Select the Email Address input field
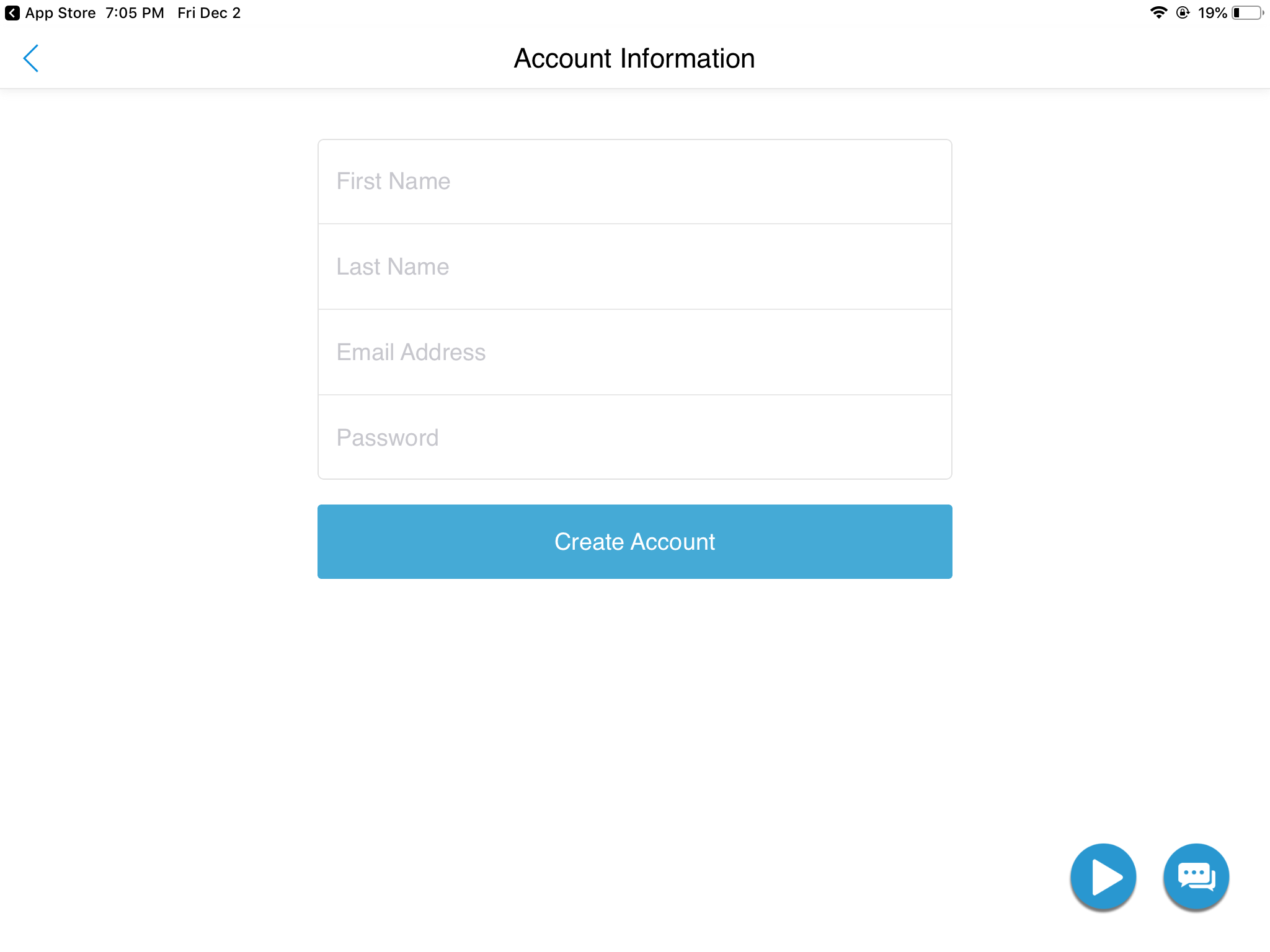 (635, 352)
